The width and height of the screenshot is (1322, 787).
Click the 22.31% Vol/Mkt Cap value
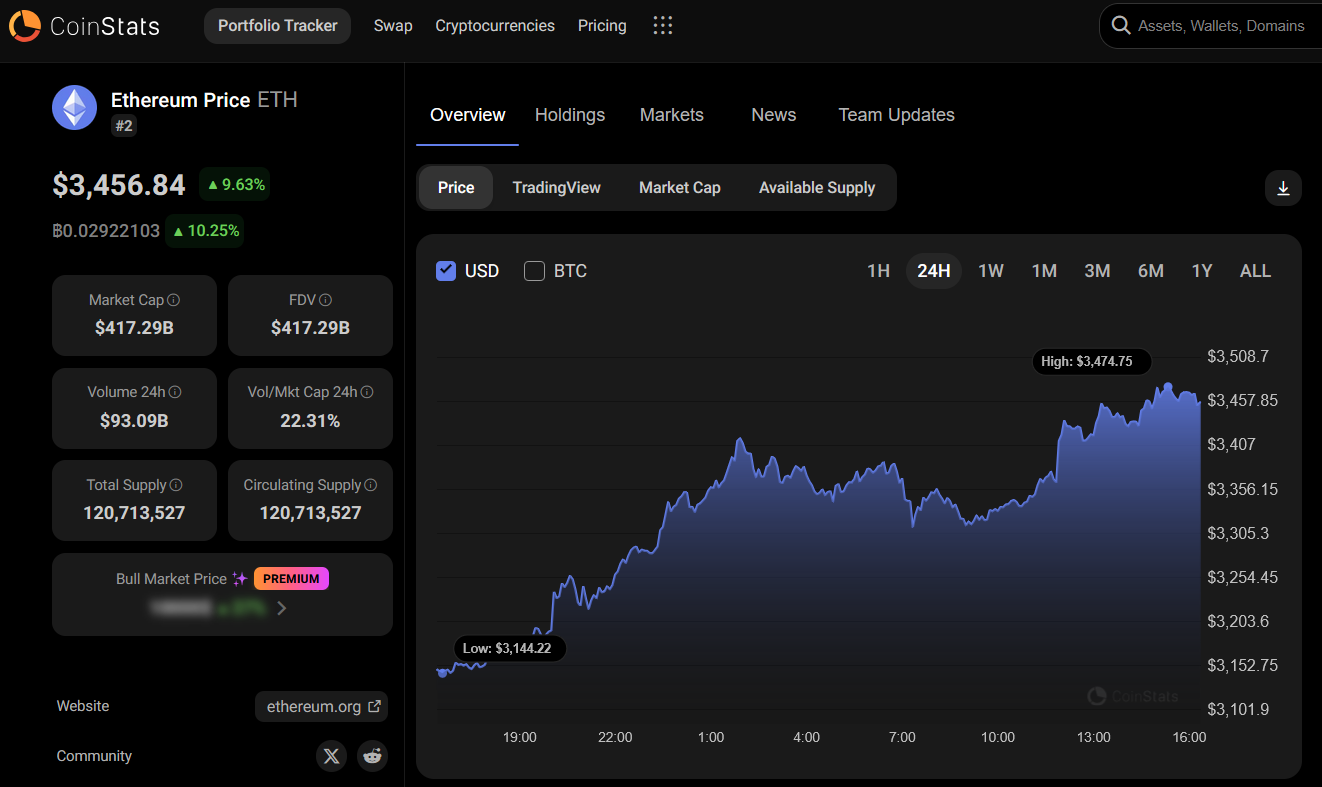[x=310, y=421]
